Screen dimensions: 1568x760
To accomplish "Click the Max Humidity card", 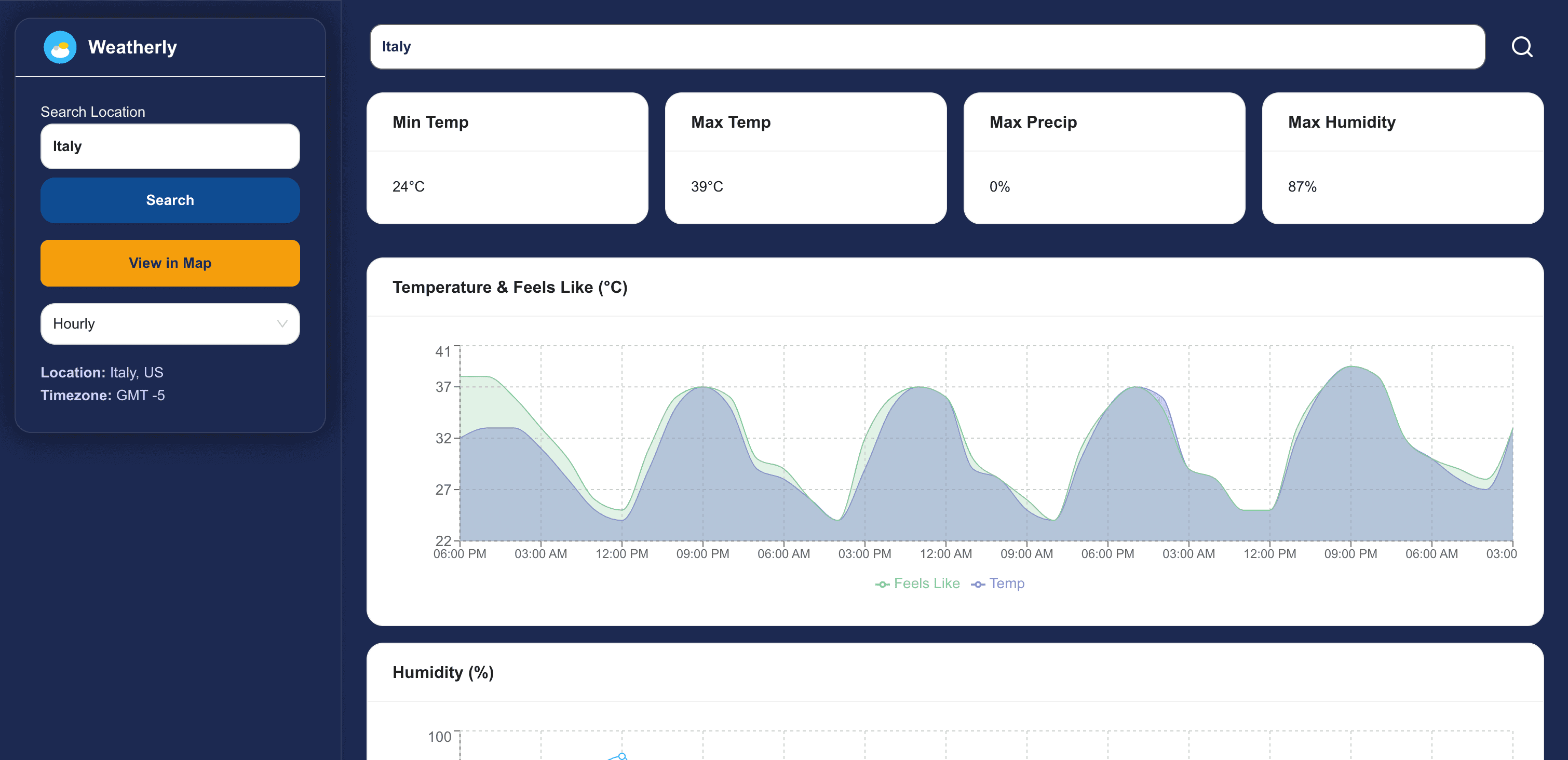I will (x=1402, y=159).
